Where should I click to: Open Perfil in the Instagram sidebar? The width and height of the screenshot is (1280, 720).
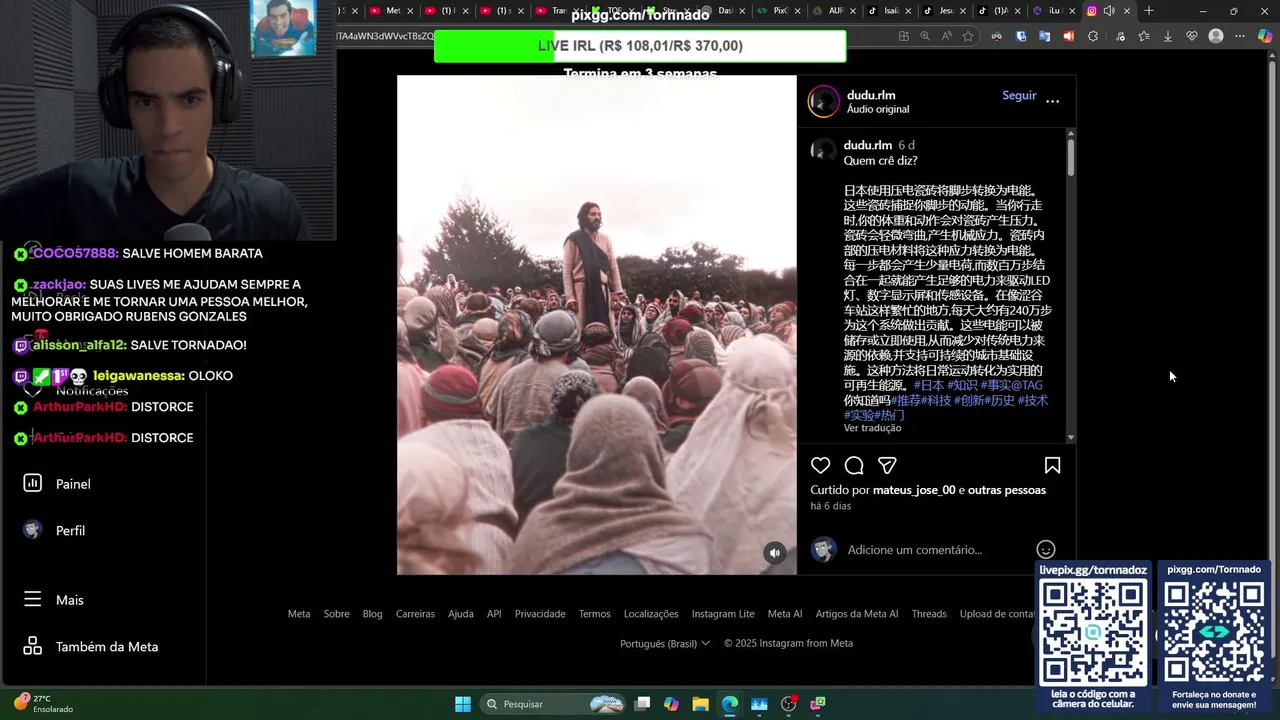[x=70, y=531]
